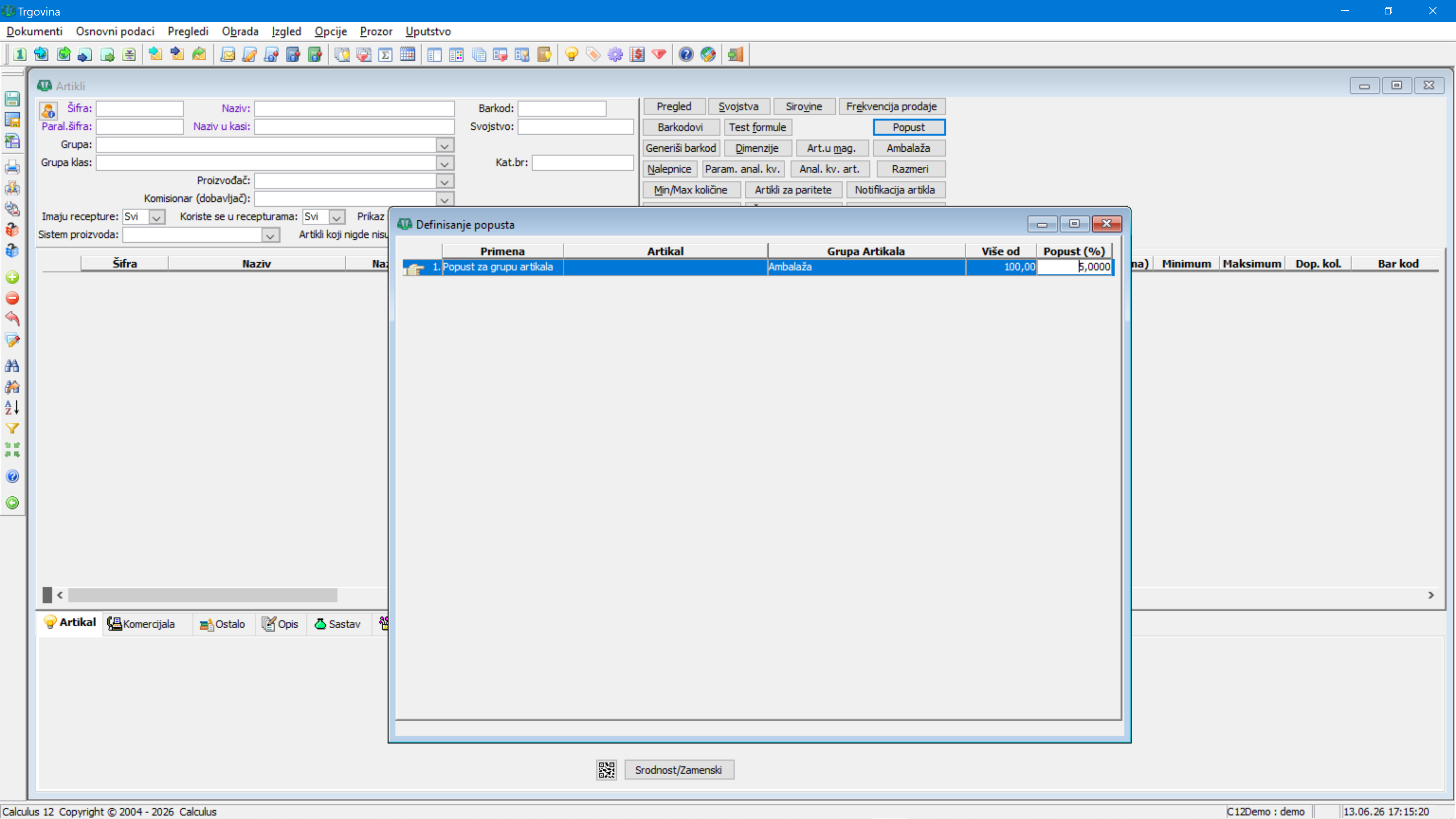Click the Frekvencija prodaje button
1456x819 pixels.
[x=891, y=106]
